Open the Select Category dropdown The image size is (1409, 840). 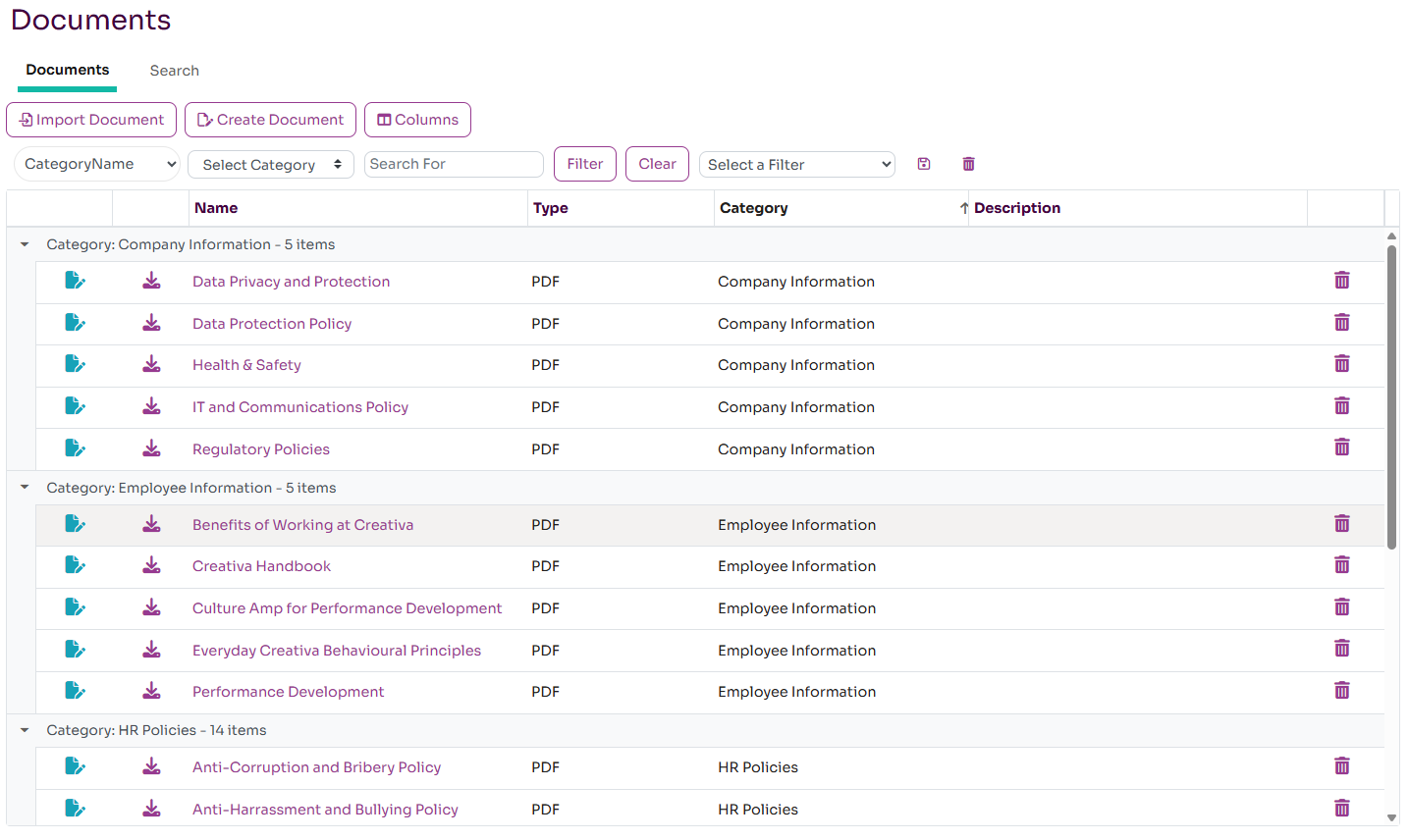271,165
